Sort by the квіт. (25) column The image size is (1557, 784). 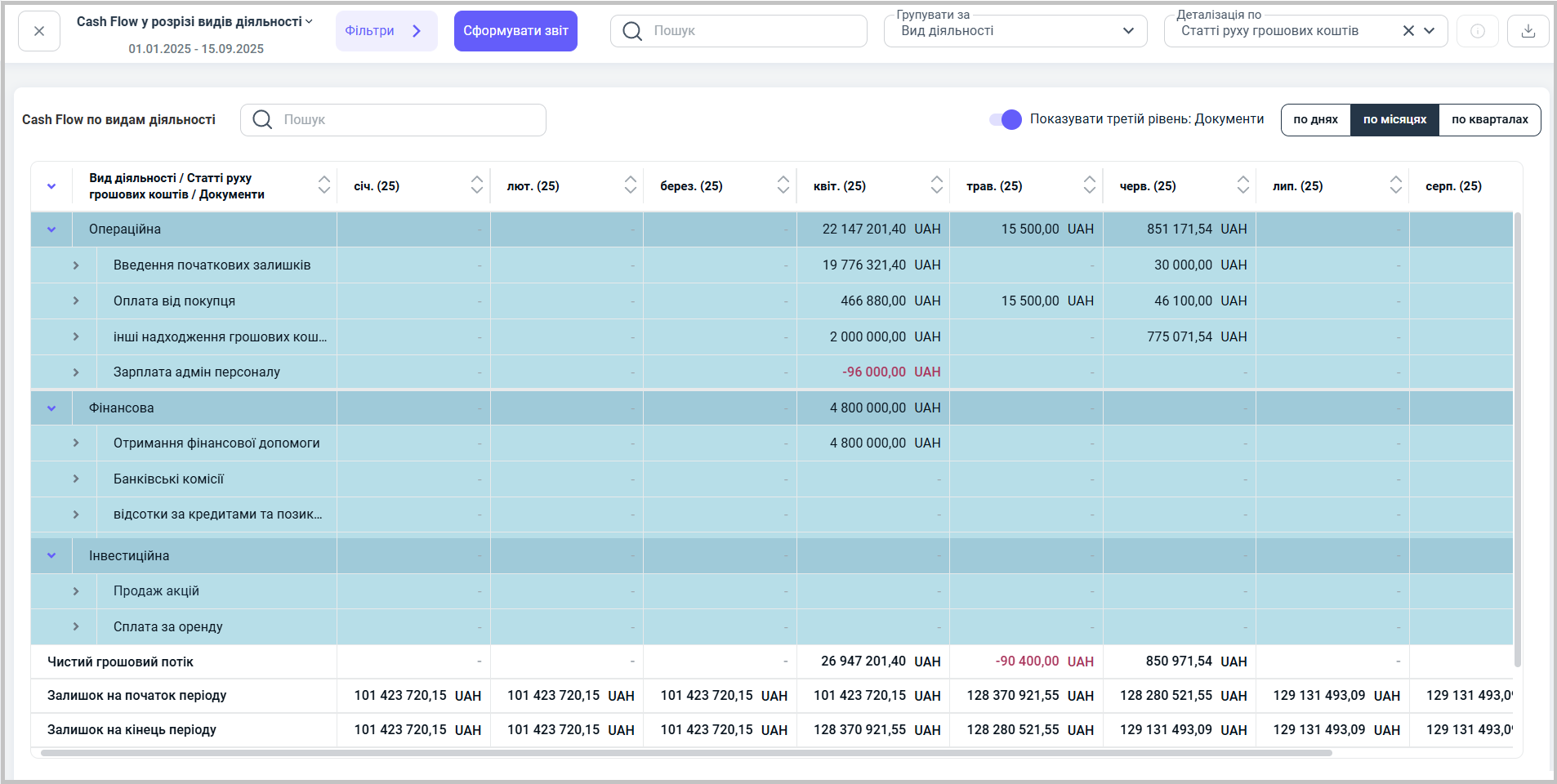click(936, 185)
